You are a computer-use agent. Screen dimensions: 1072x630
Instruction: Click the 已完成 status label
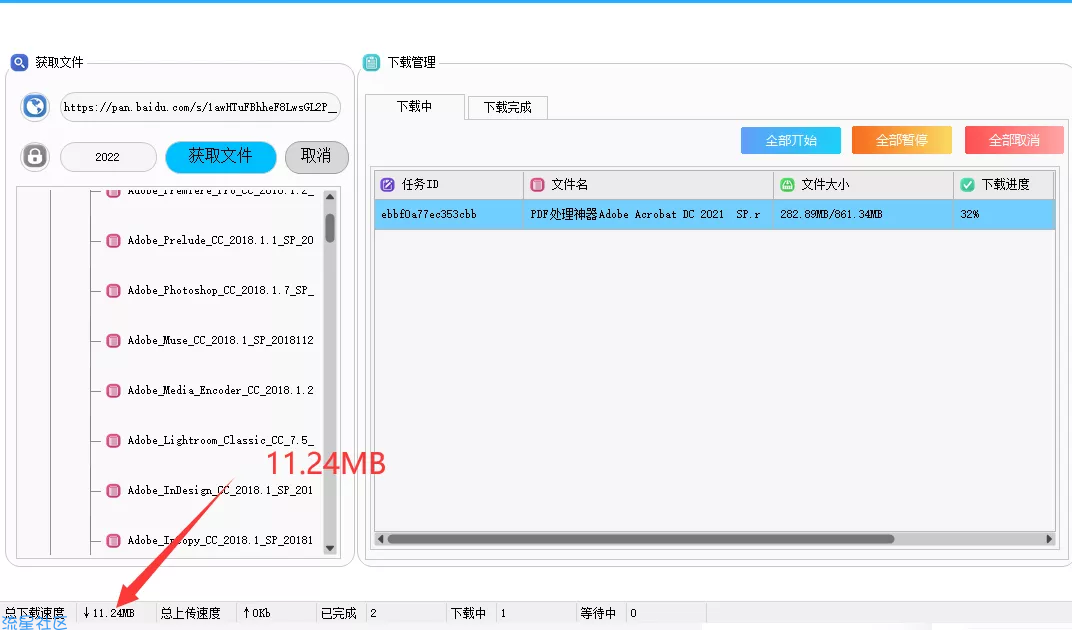(338, 613)
